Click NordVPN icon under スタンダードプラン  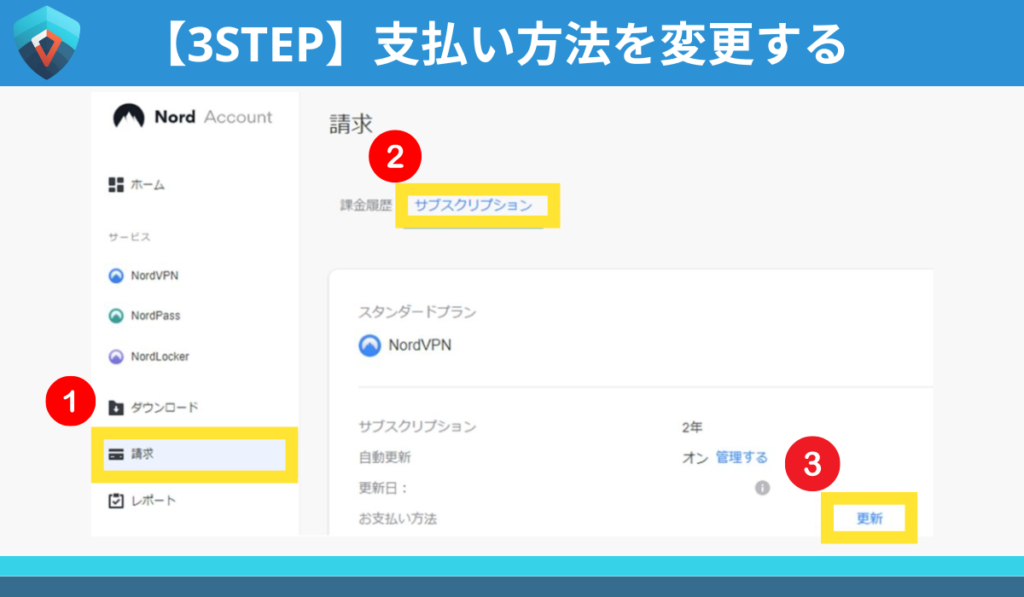(x=370, y=346)
